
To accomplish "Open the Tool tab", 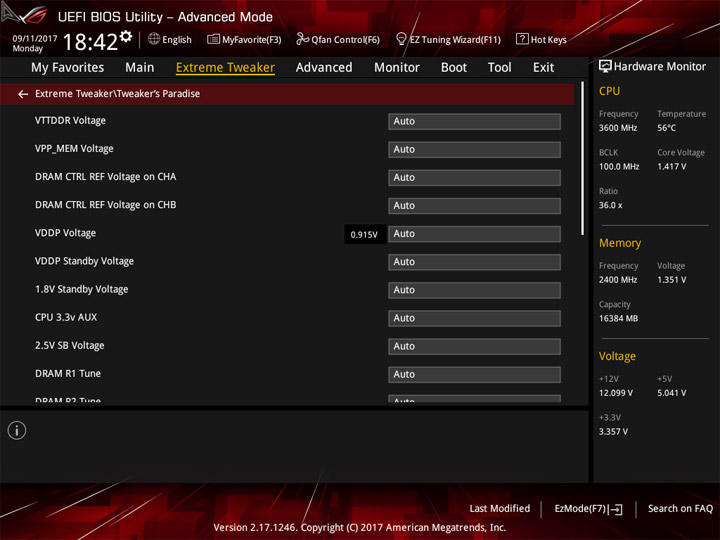I will tap(500, 68).
